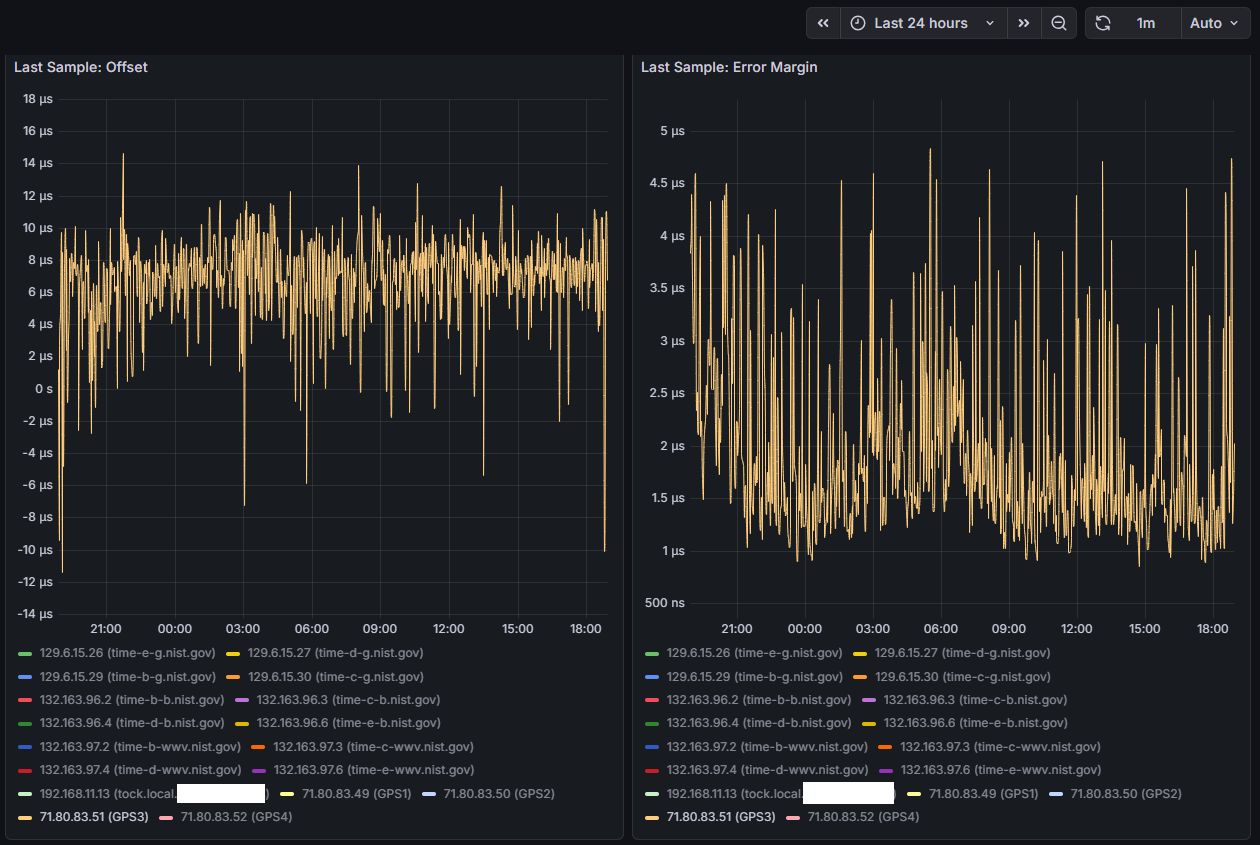Click 132.163.96.3 time-c-b in Error Margin legend
This screenshot has width=1260, height=845.
point(975,700)
